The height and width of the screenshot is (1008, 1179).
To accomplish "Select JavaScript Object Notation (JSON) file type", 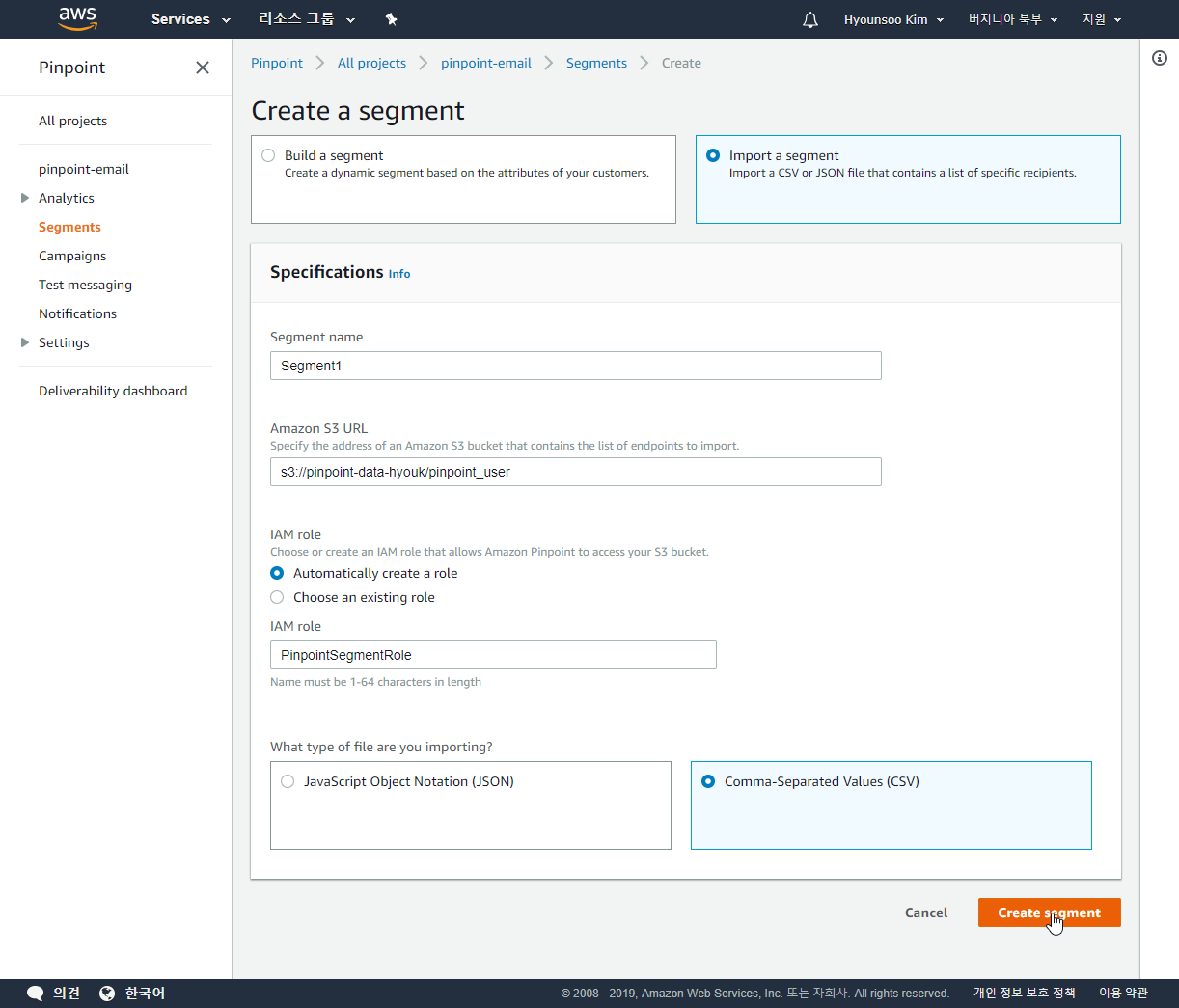I will [x=288, y=781].
